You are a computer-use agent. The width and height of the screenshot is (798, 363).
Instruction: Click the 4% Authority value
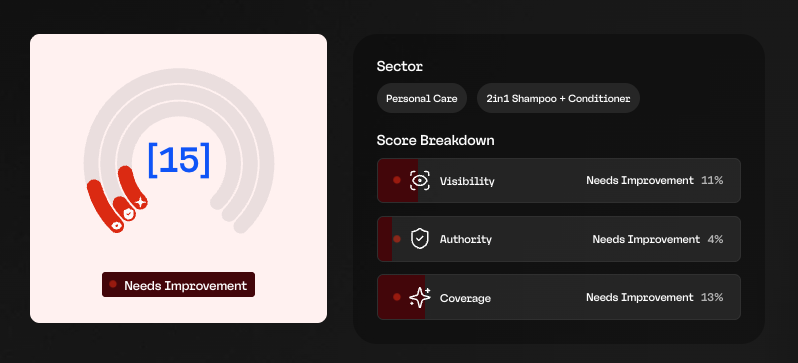point(715,239)
